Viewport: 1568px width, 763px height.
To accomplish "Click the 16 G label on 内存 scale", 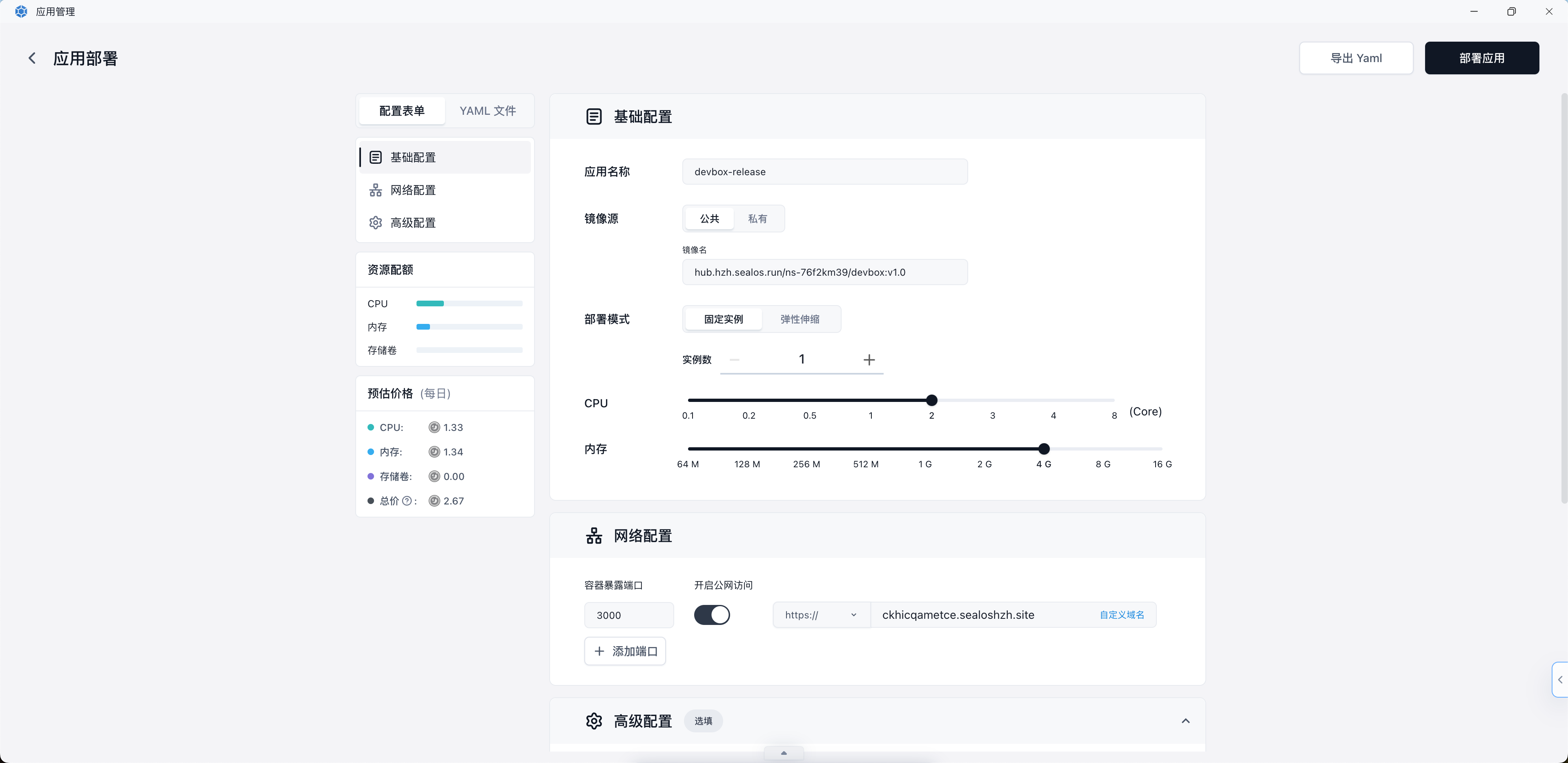I will tap(1162, 464).
